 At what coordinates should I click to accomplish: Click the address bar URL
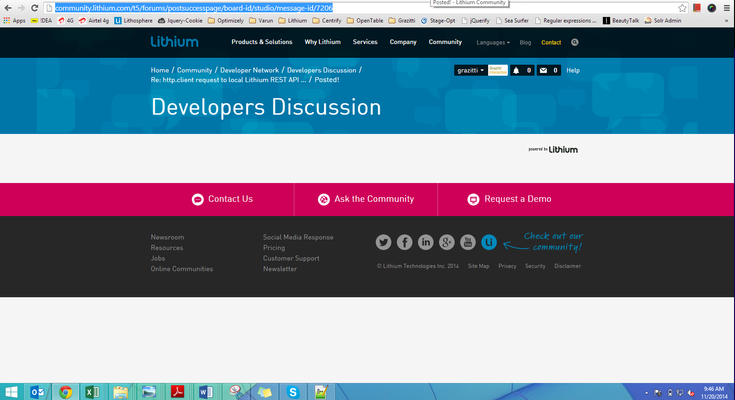pyautogui.click(x=194, y=8)
